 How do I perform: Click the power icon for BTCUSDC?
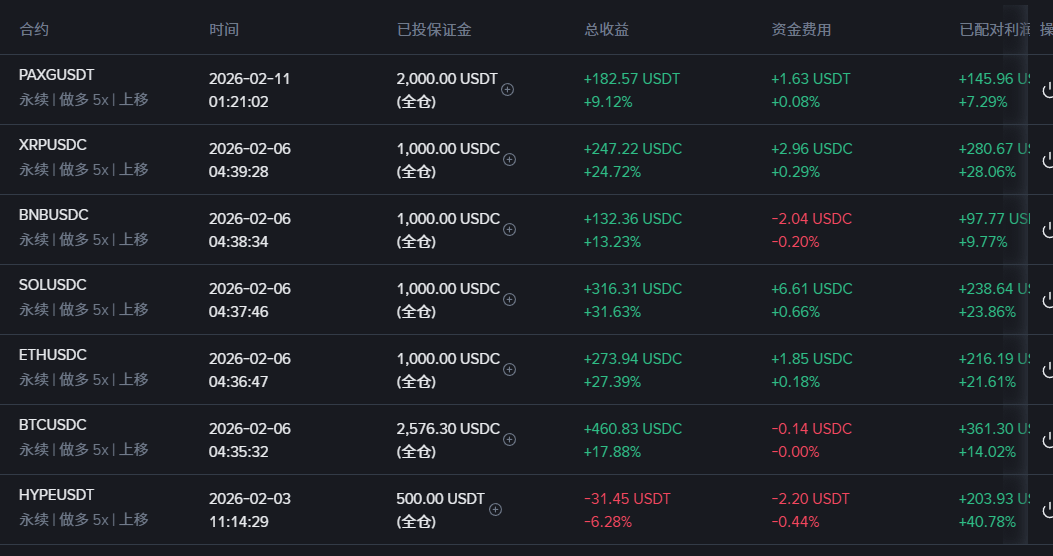tap(1047, 440)
